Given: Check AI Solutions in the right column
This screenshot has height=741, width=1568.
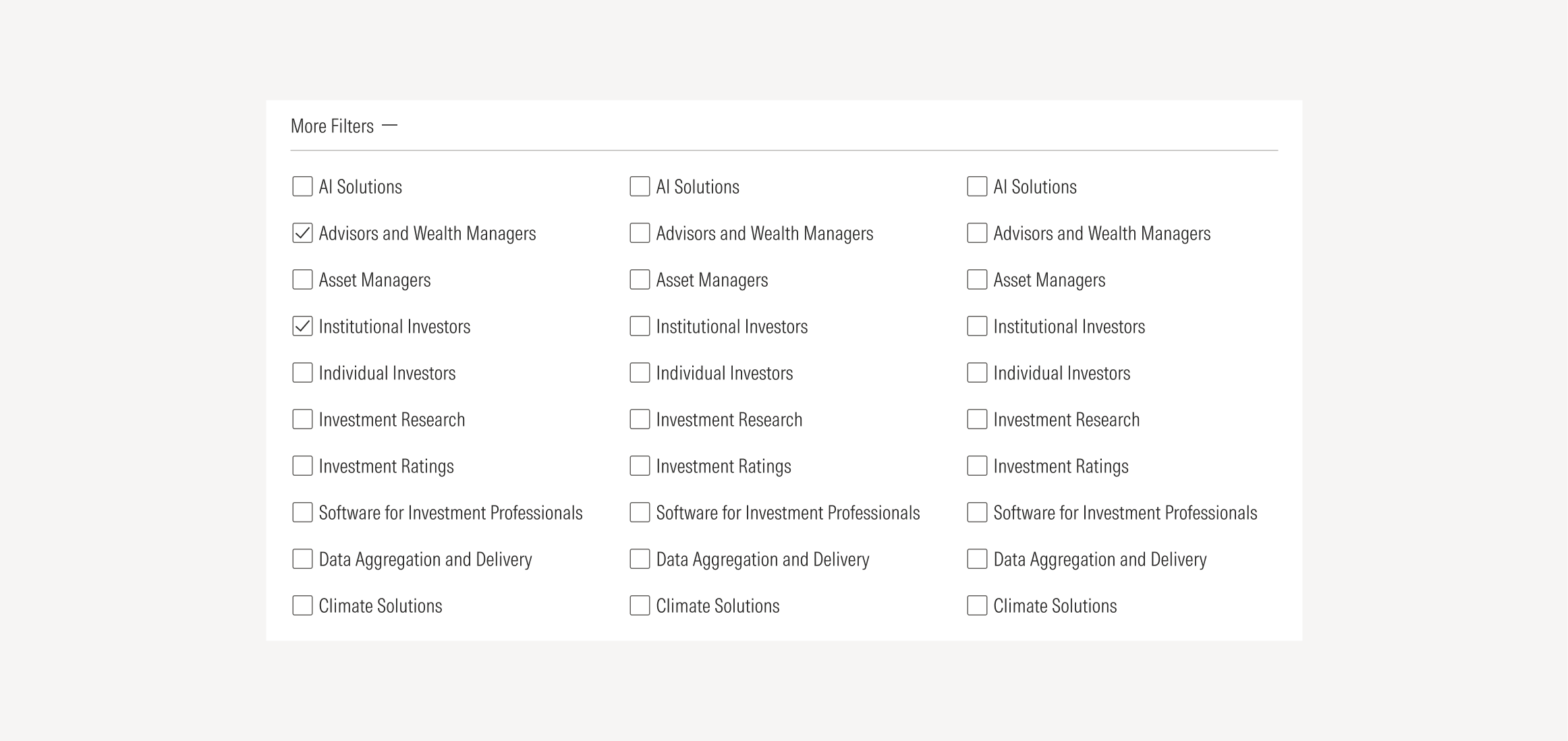Looking at the screenshot, I should 977,186.
